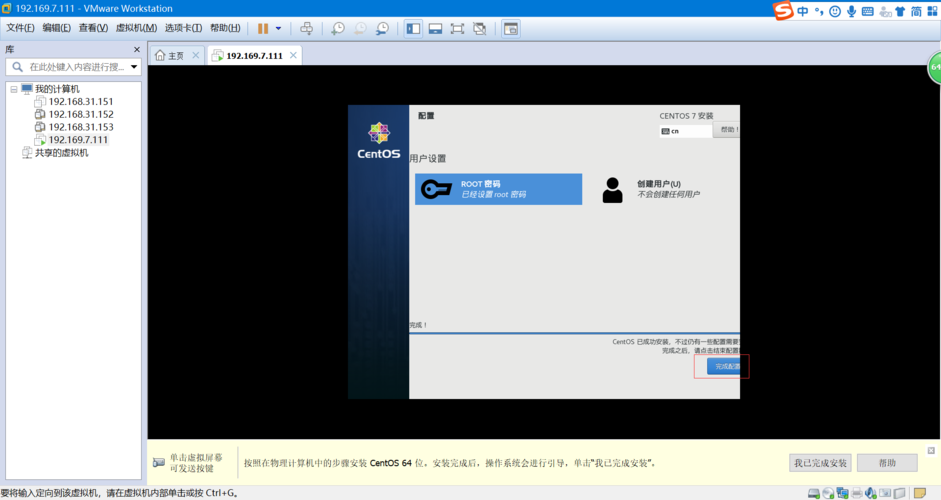
Task: Open the 查看(V) menu
Action: click(93, 28)
